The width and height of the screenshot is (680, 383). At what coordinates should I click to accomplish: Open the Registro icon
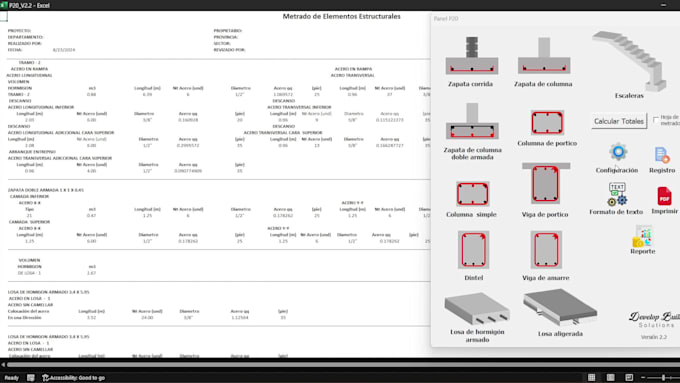click(662, 155)
